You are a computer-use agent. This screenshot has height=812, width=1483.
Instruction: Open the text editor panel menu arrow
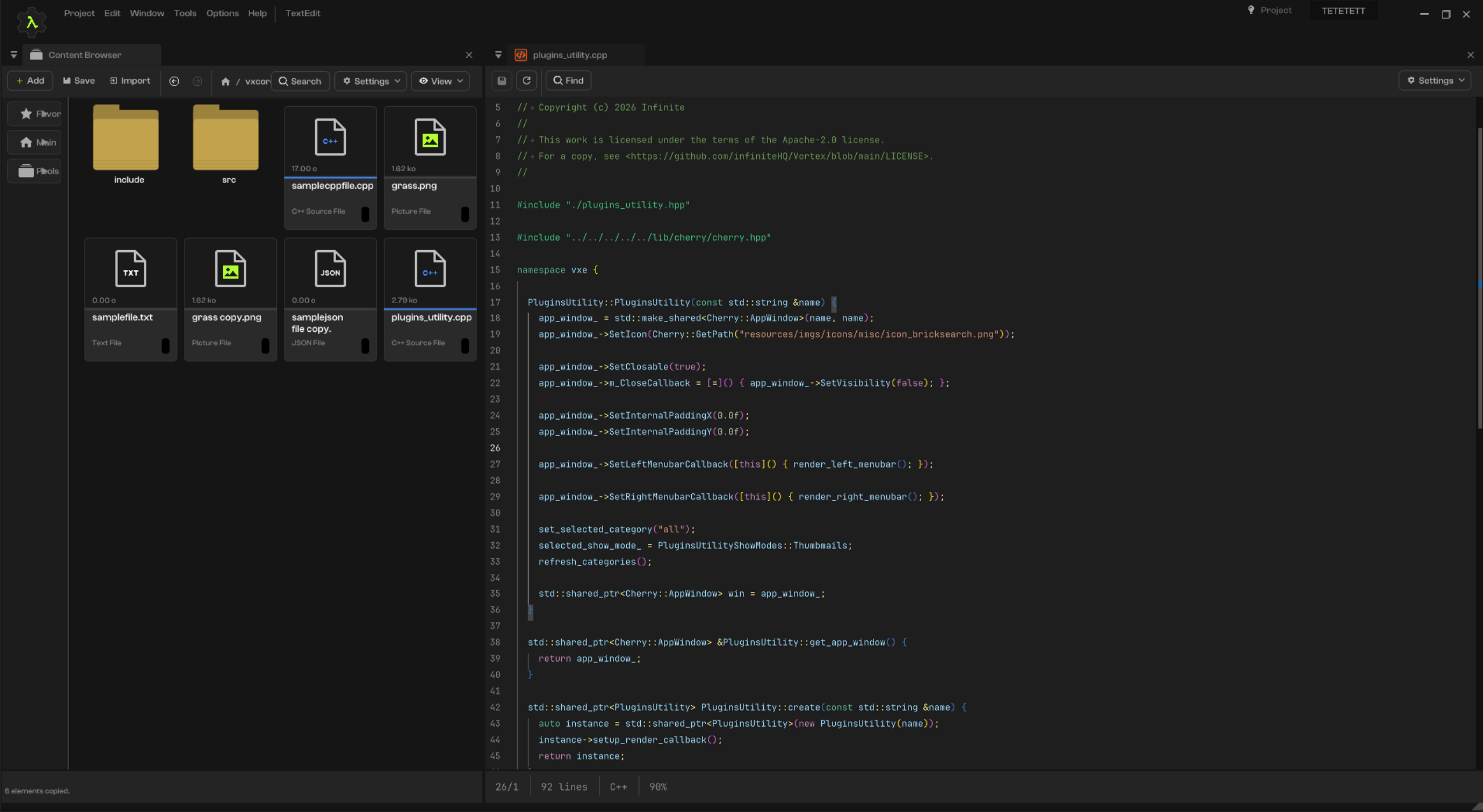[x=498, y=55]
